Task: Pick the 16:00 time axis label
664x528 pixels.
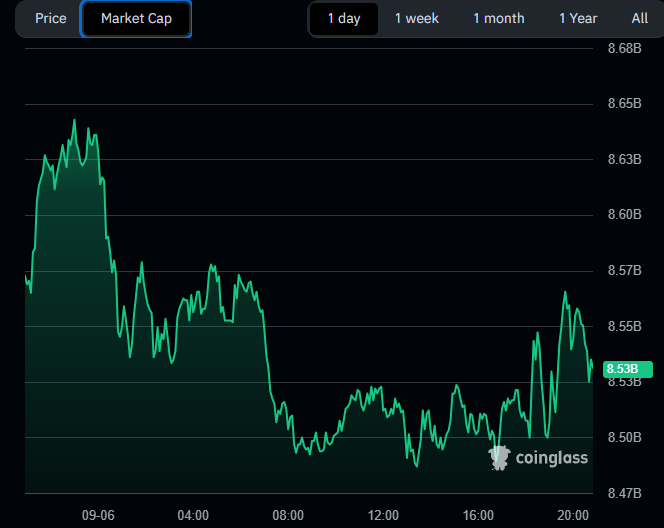Action: pyautogui.click(x=478, y=515)
